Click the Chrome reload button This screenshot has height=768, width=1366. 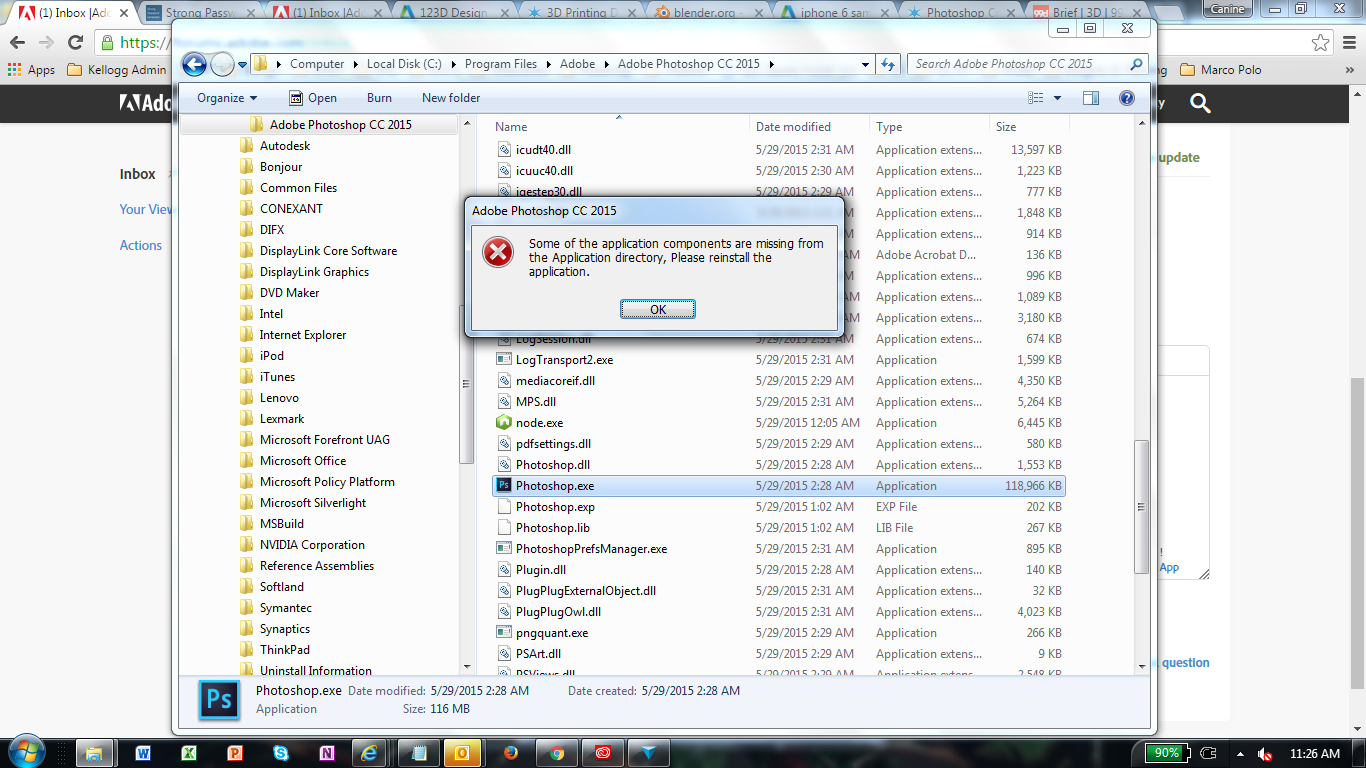click(x=75, y=43)
